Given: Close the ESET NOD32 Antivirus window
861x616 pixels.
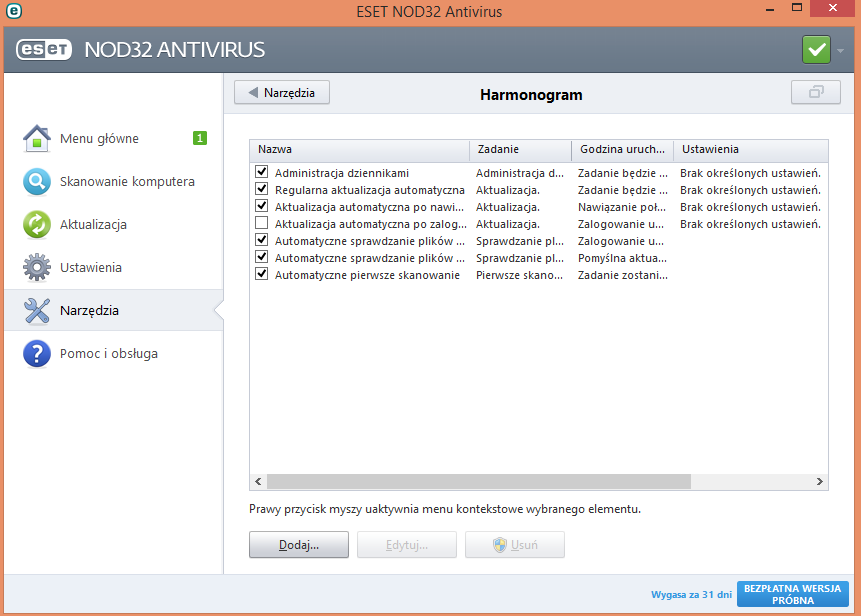Looking at the screenshot, I should (x=834, y=8).
